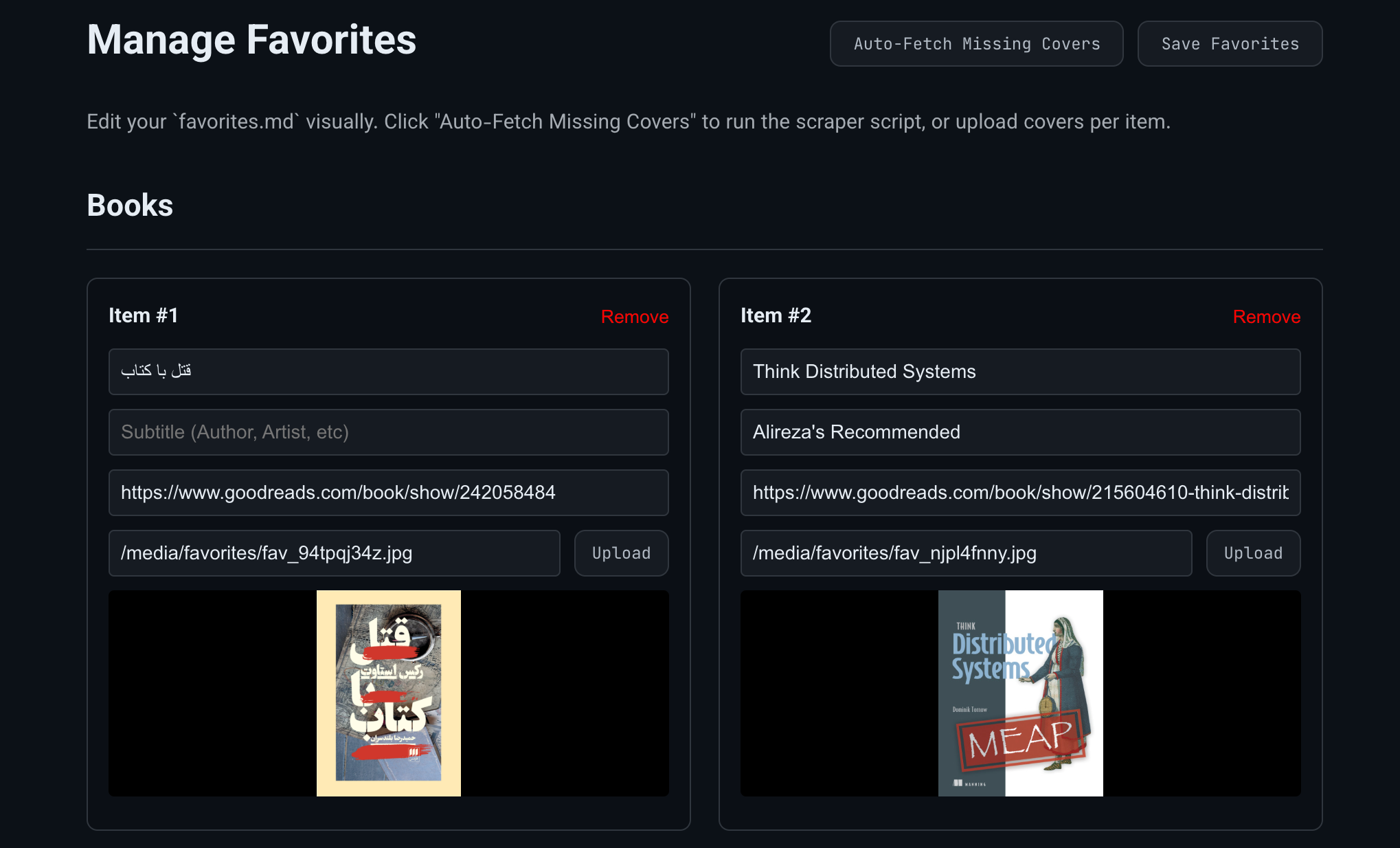The width and height of the screenshot is (1400, 848).
Task: Upload a cover image for Item #1
Action: click(620, 553)
